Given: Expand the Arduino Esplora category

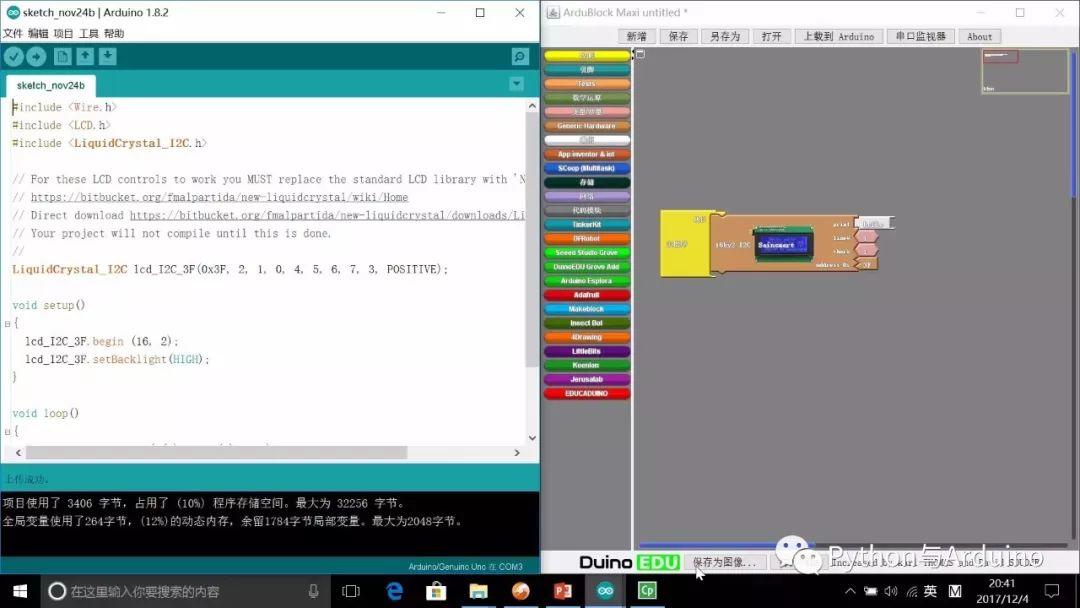Looking at the screenshot, I should pyautogui.click(x=586, y=281).
